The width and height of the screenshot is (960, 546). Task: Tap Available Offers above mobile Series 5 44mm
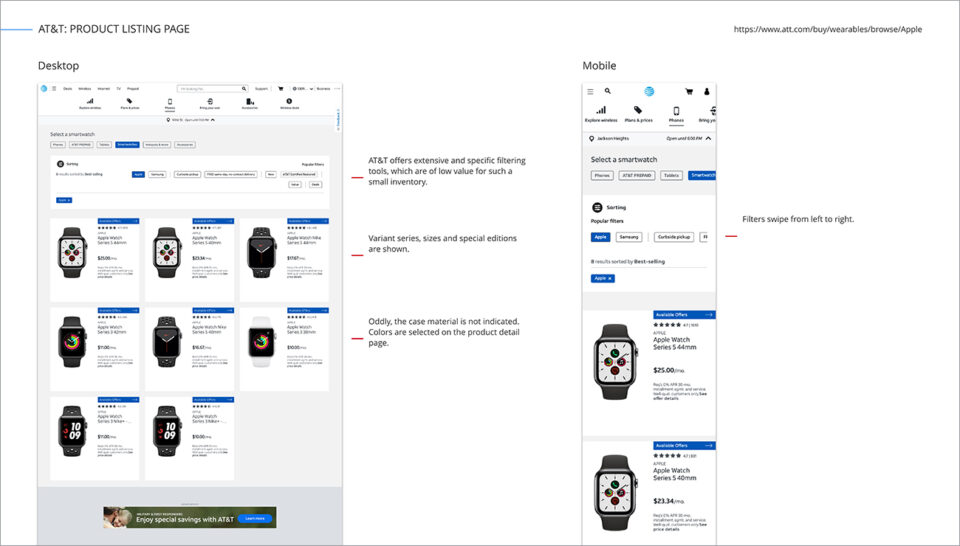[684, 315]
